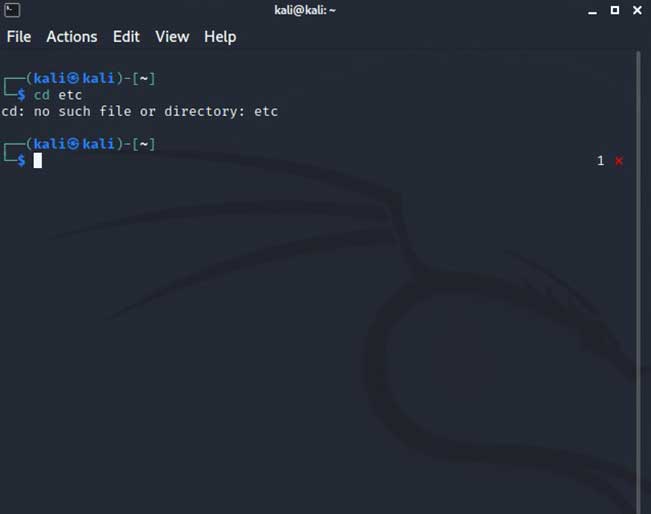Image resolution: width=651 pixels, height=514 pixels.
Task: Click the 'no such file or directory' error line
Action: tap(140, 111)
